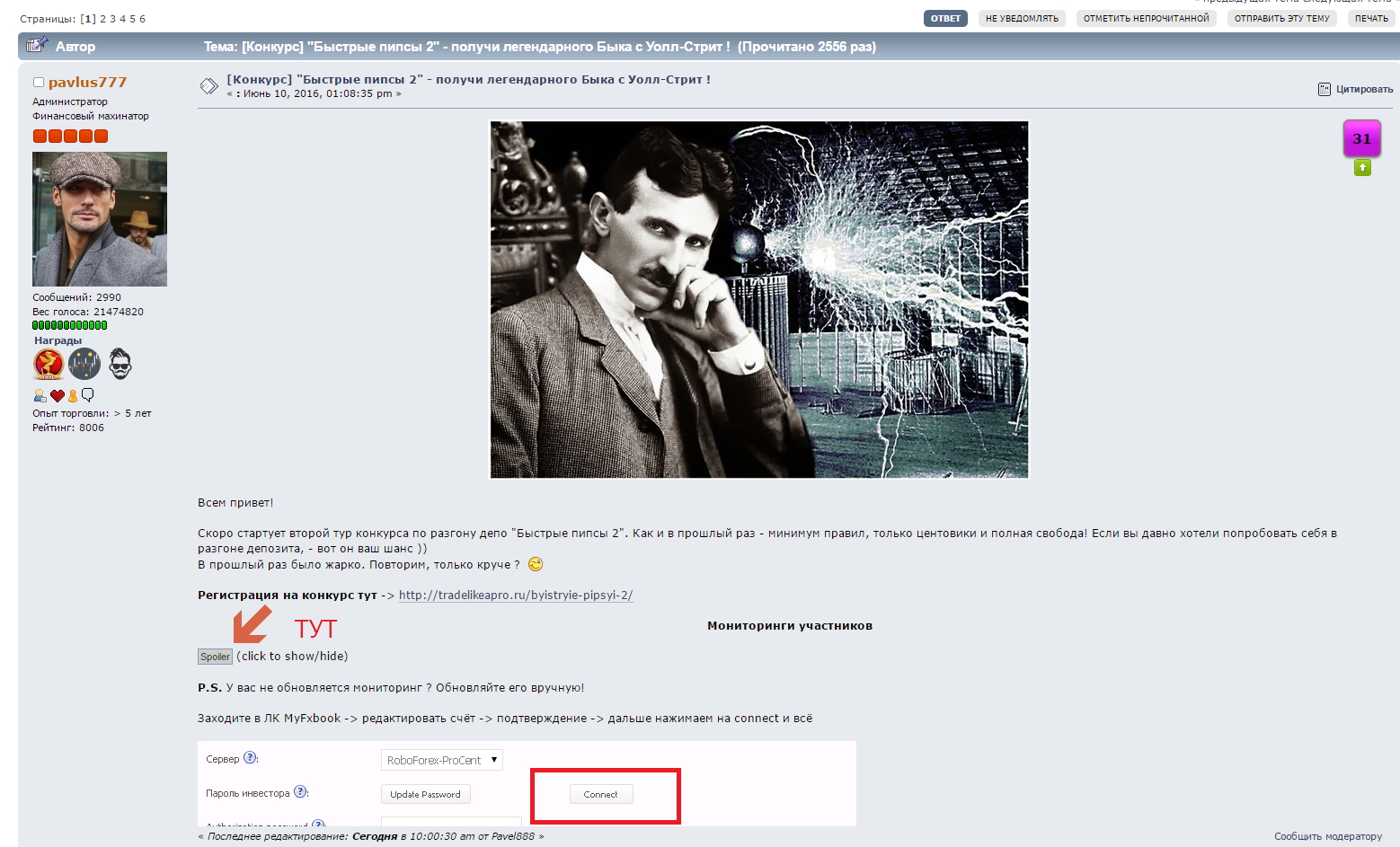Click the candlestick chart award badge
This screenshot has height=847, width=1400.
pos(84,364)
